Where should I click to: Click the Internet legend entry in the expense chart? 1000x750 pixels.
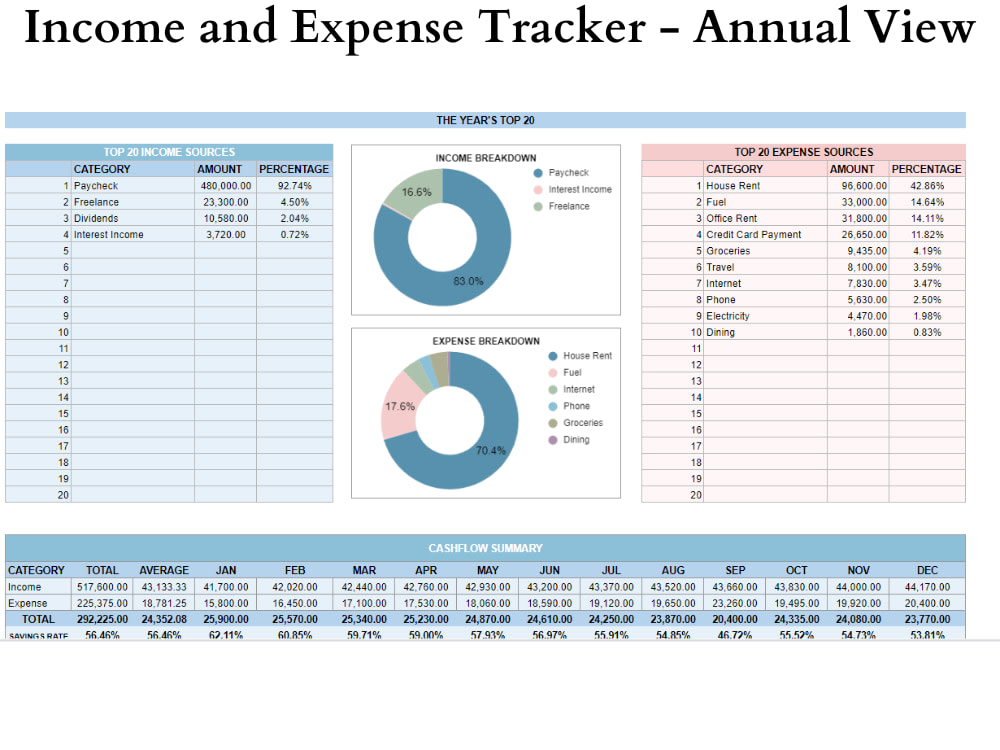tap(571, 389)
